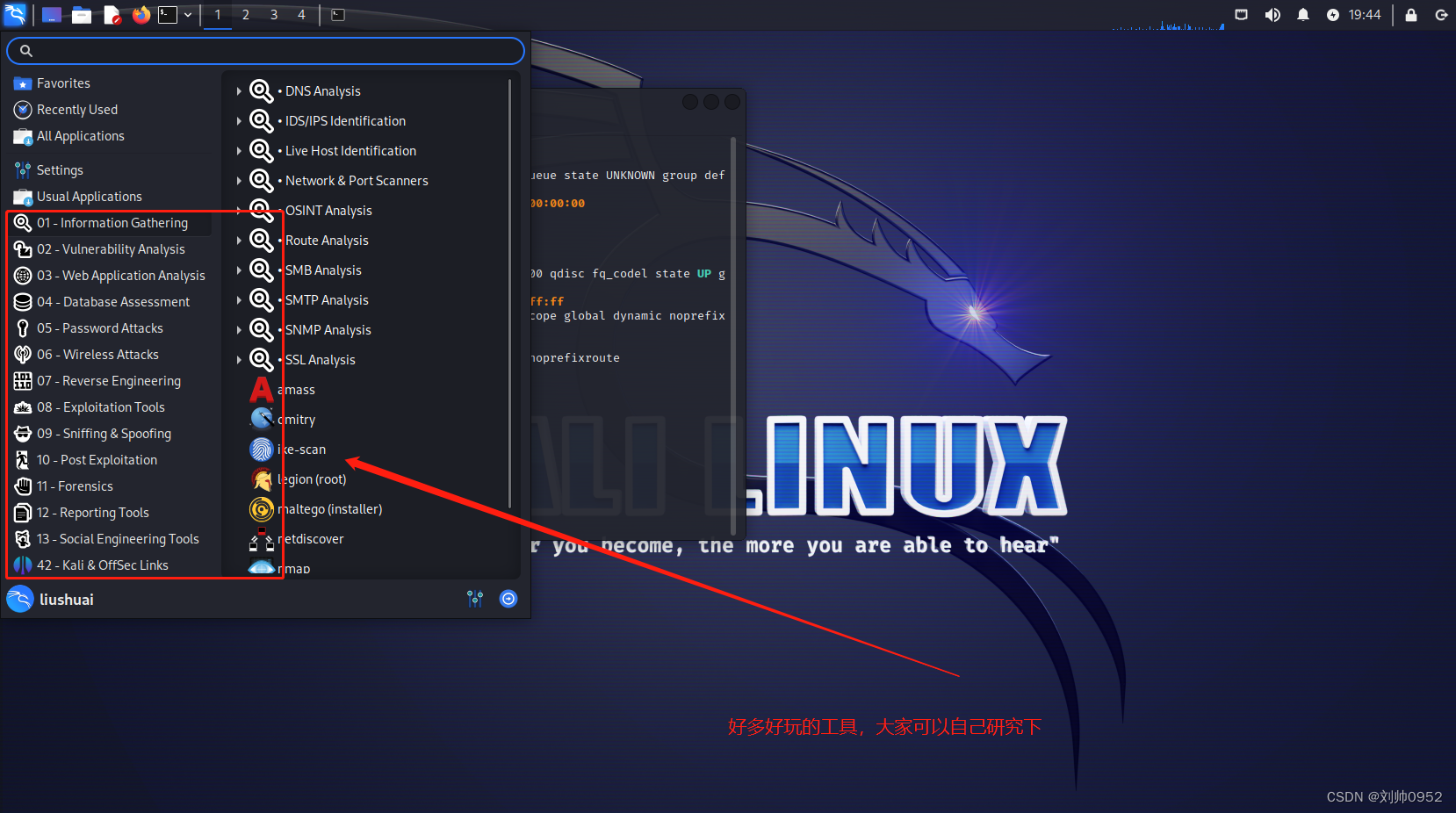Image resolution: width=1456 pixels, height=813 pixels.
Task: Select 12 - Reporting Tools category
Action: click(110, 513)
